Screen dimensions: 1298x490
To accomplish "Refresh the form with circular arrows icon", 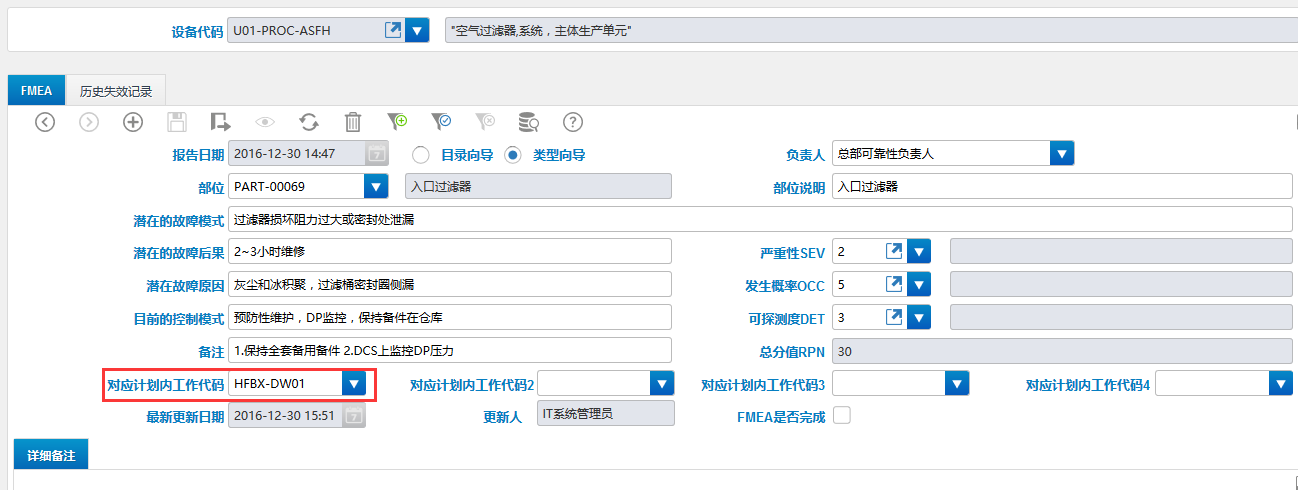I will pyautogui.click(x=309, y=122).
